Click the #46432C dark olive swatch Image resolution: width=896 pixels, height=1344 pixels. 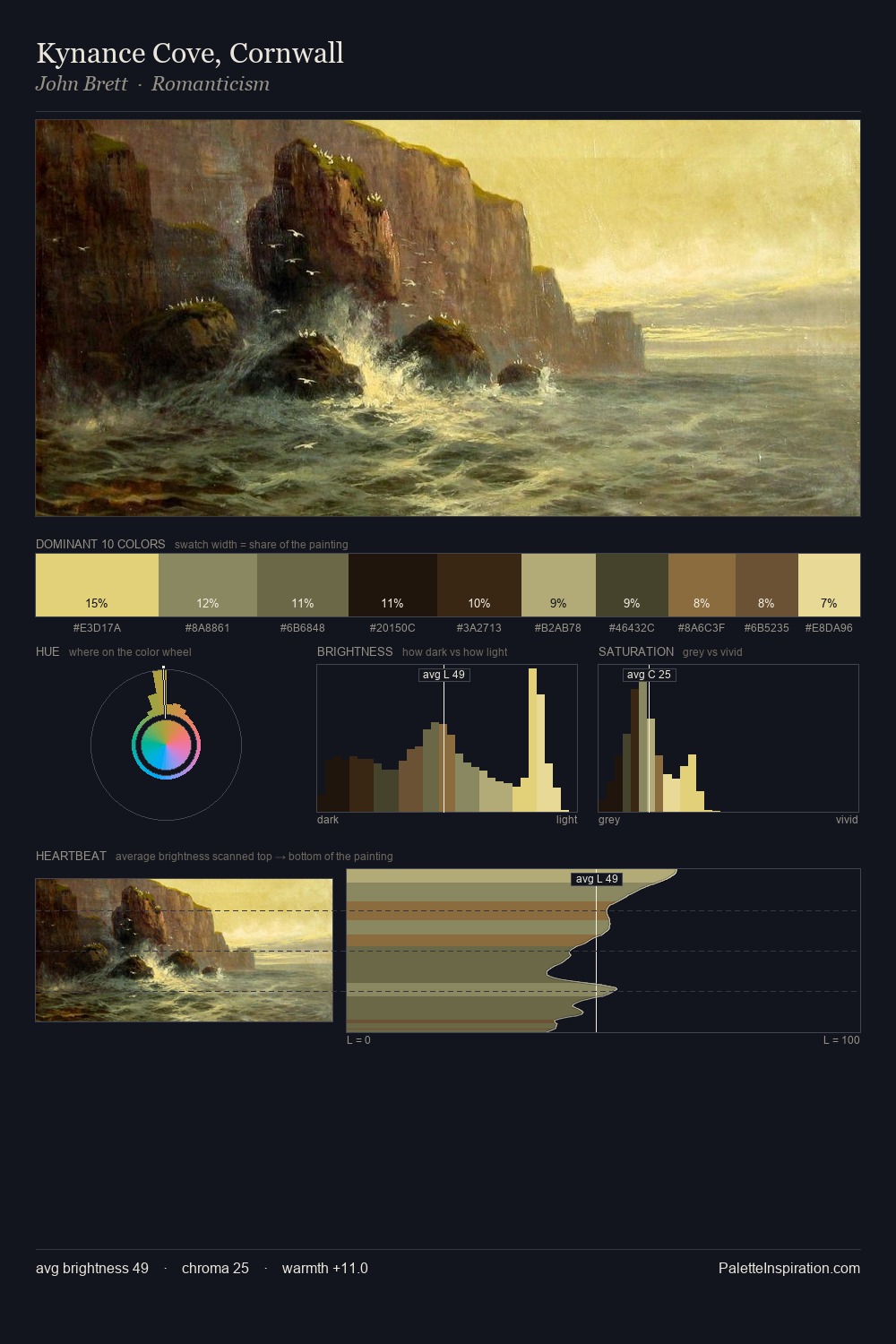(632, 585)
